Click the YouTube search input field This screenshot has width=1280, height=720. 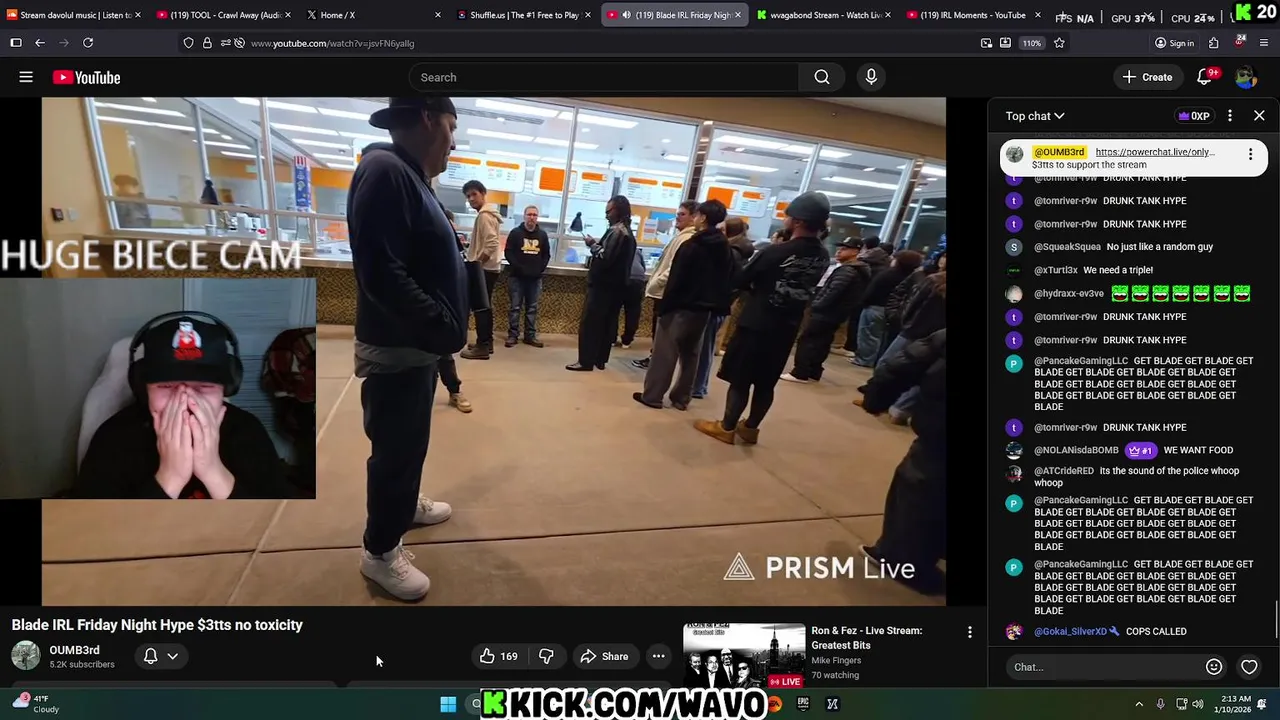604,77
